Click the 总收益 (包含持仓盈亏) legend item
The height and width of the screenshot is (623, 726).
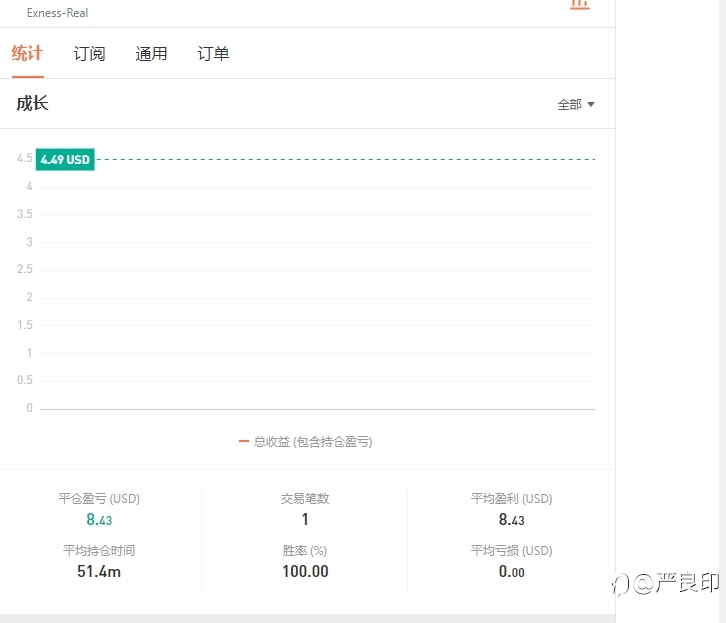pyautogui.click(x=306, y=442)
